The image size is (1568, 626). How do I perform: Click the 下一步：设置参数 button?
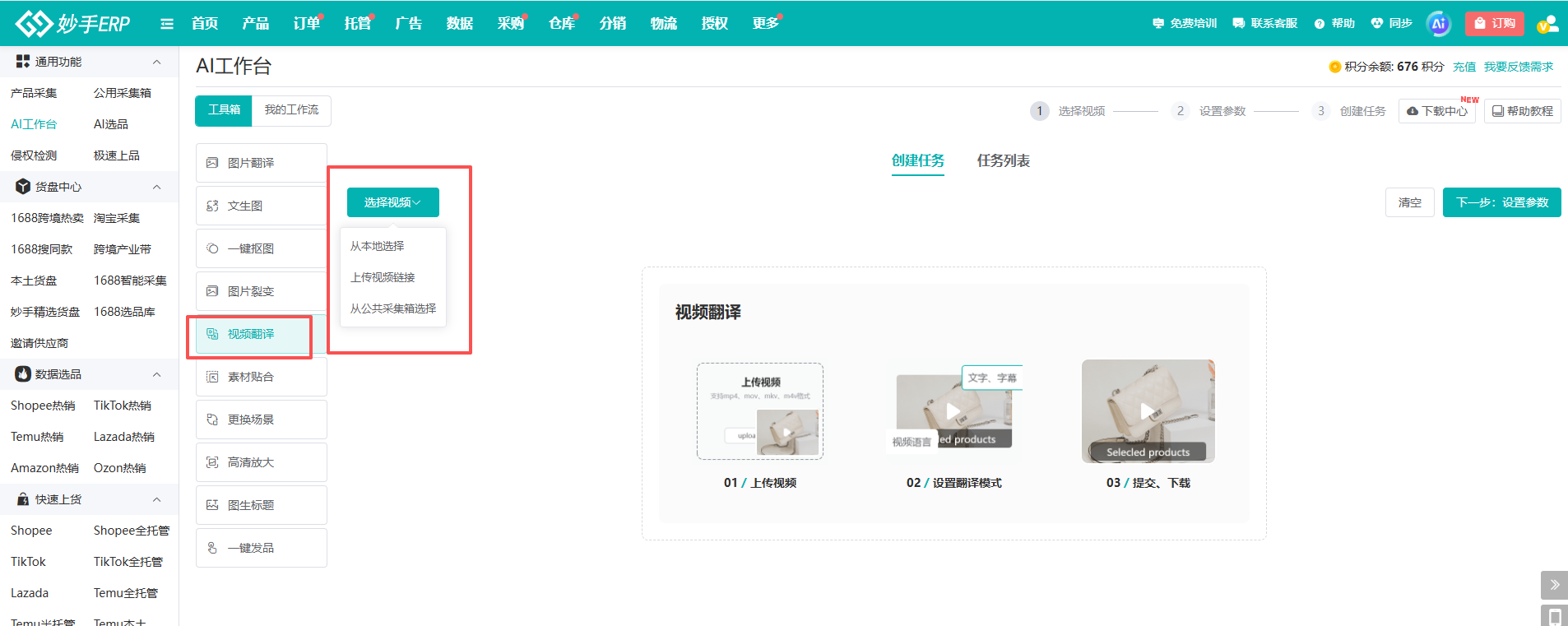tap(1501, 202)
